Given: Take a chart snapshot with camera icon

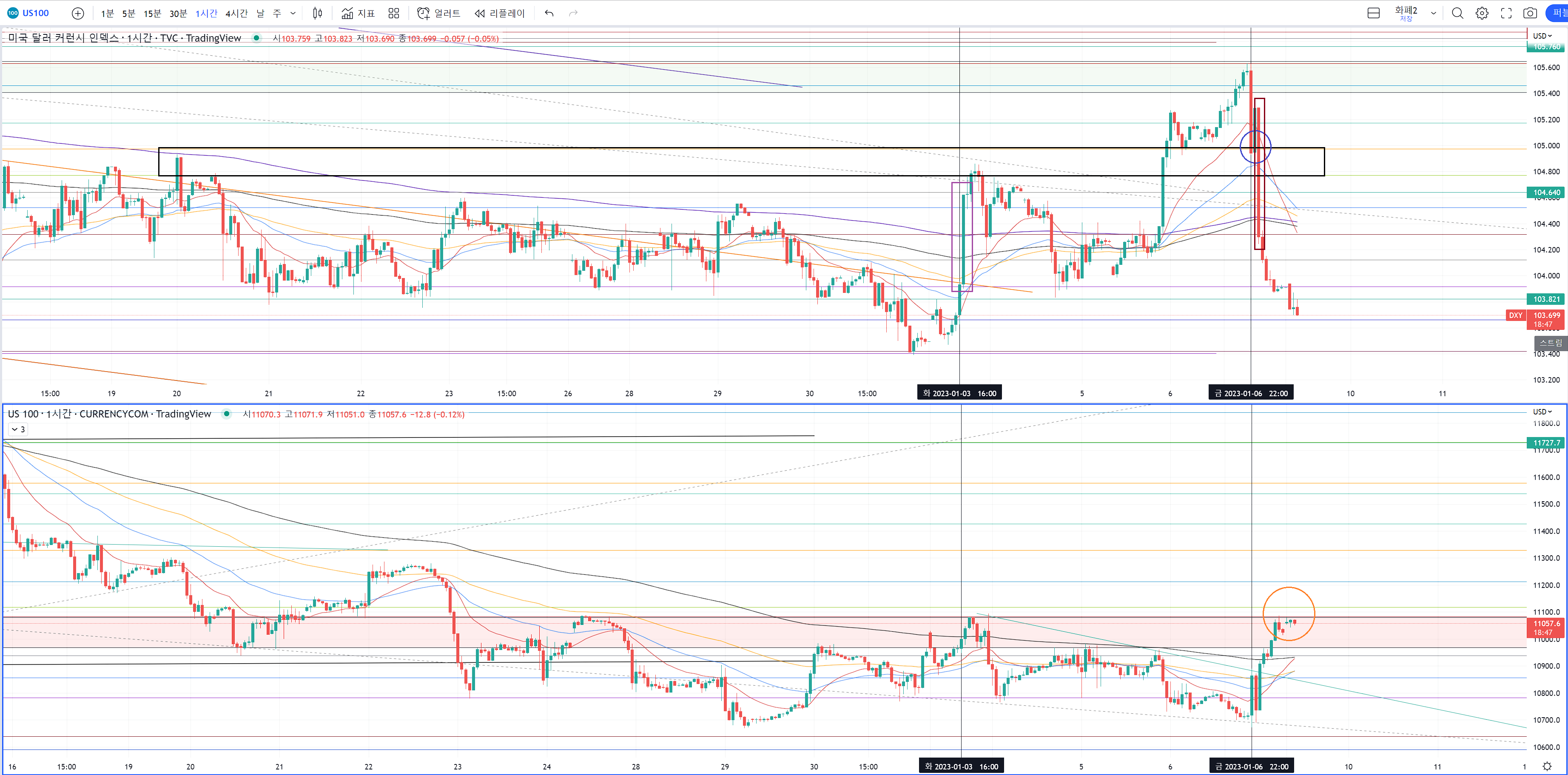Looking at the screenshot, I should pos(1530,13).
